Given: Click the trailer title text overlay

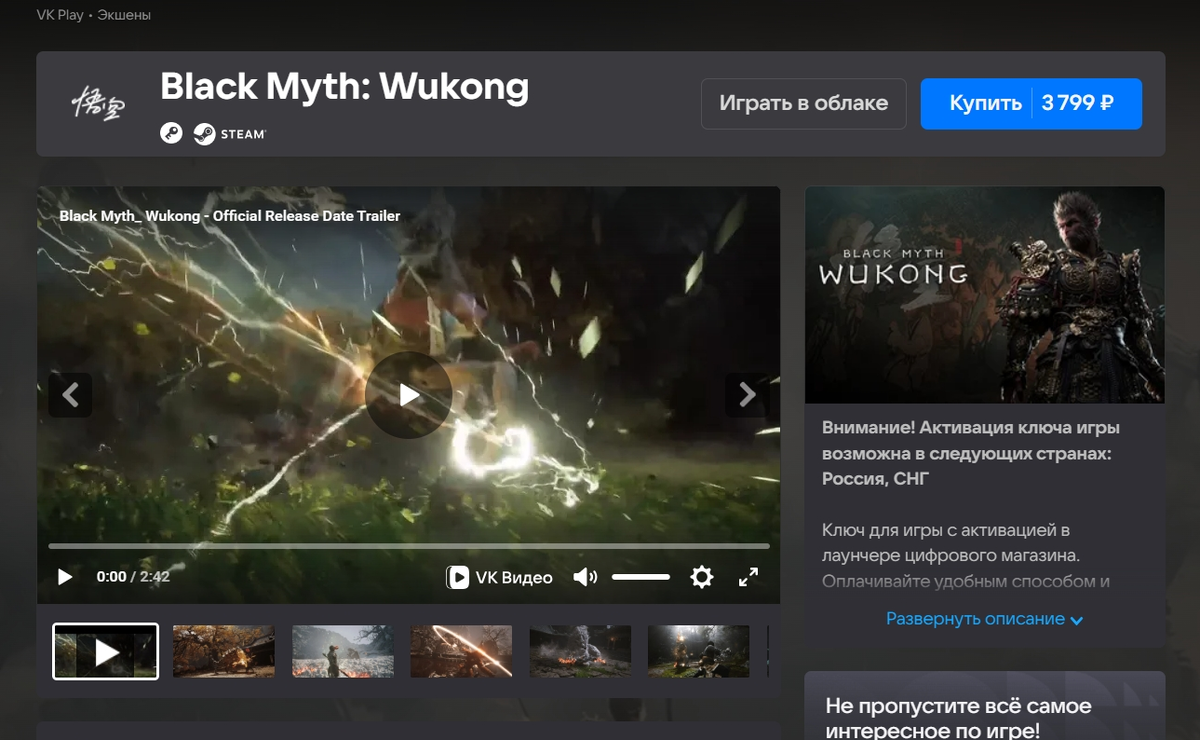Looking at the screenshot, I should (230, 215).
